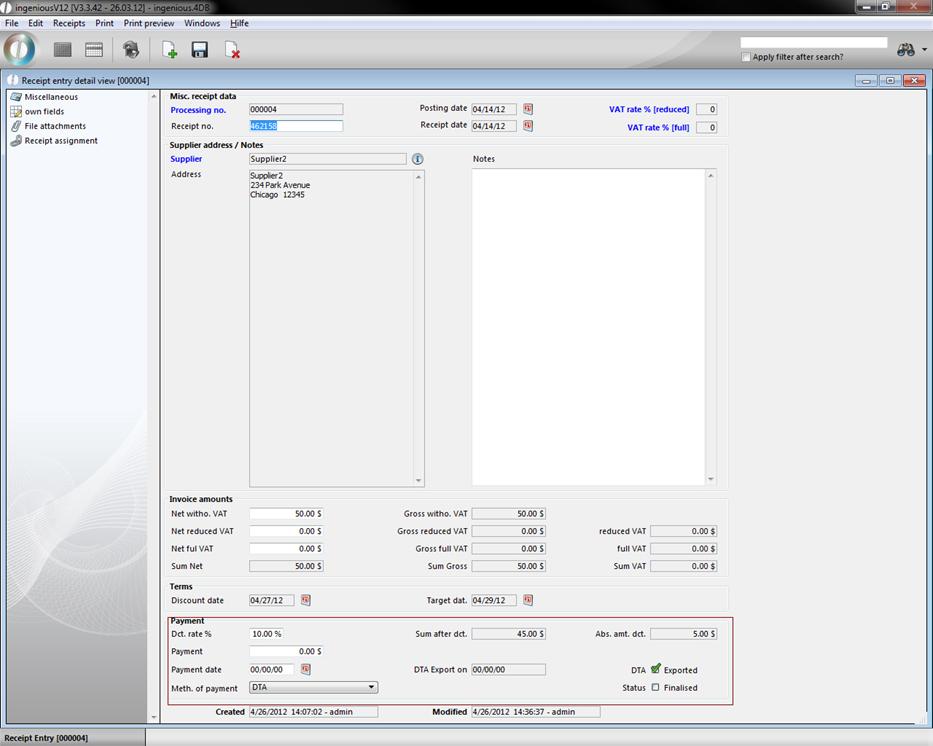The height and width of the screenshot is (746, 933).
Task: Click the binoculars search icon
Action: (x=906, y=49)
